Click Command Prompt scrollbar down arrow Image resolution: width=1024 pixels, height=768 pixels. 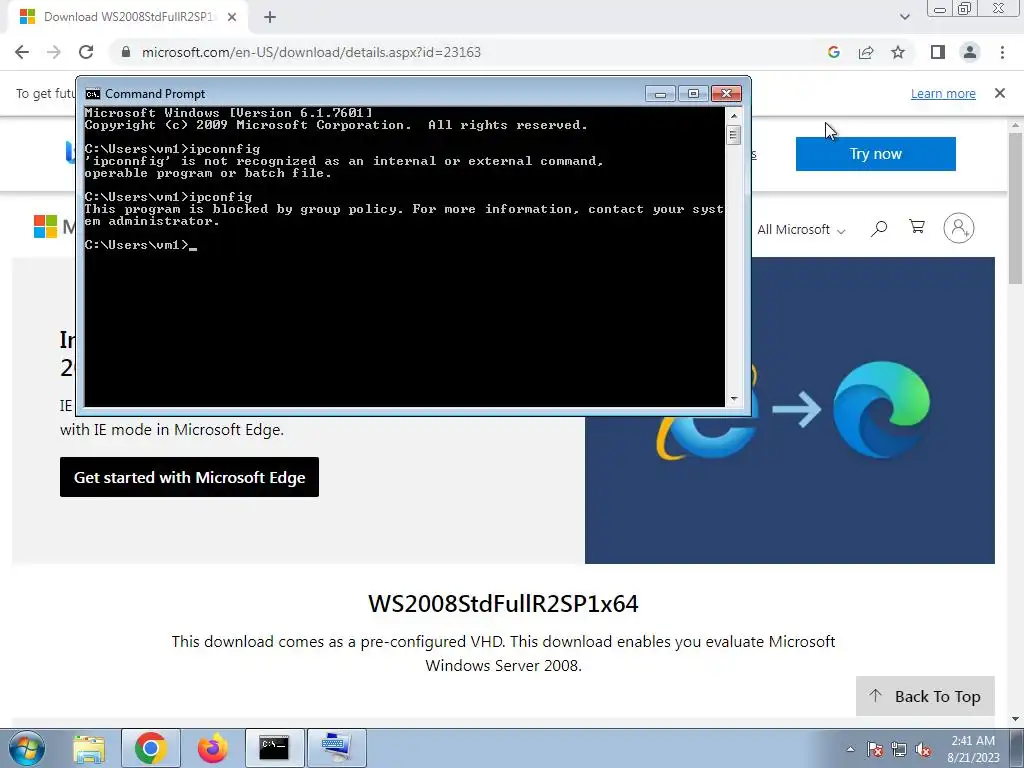(x=734, y=398)
